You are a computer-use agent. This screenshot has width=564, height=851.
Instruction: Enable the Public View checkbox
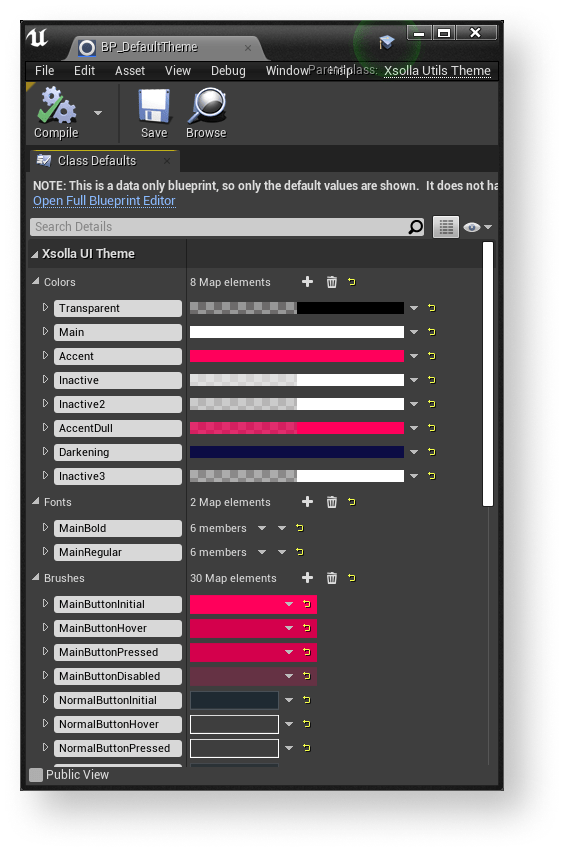pos(36,774)
